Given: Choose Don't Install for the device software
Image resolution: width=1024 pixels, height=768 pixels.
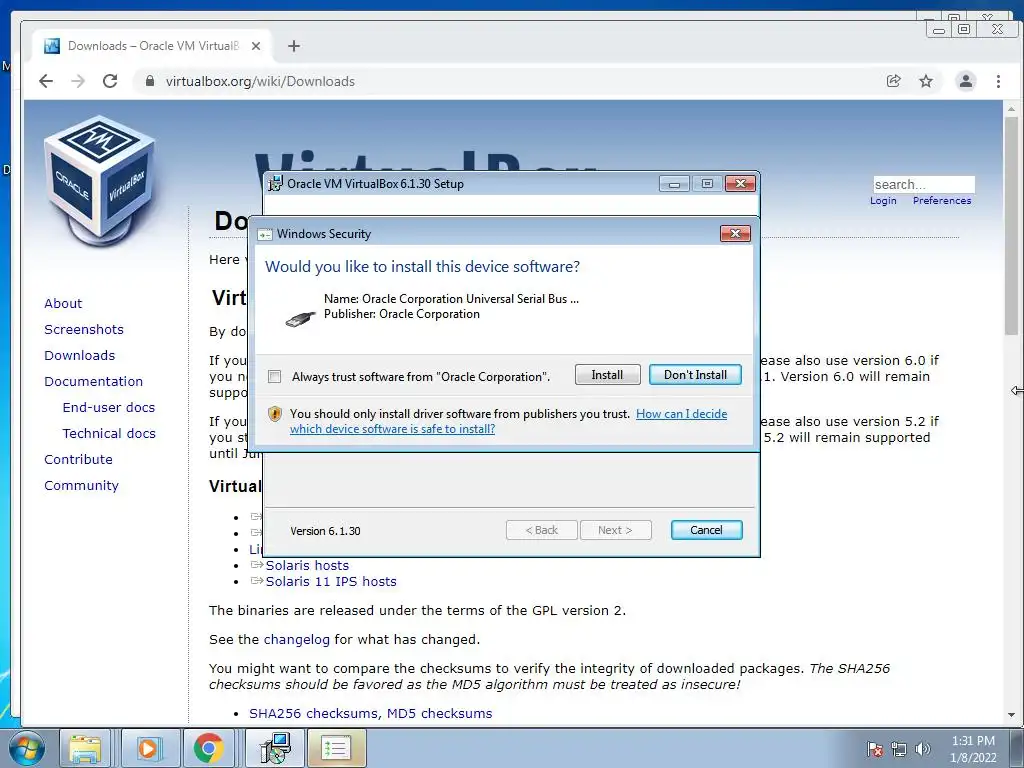Looking at the screenshot, I should point(695,375).
